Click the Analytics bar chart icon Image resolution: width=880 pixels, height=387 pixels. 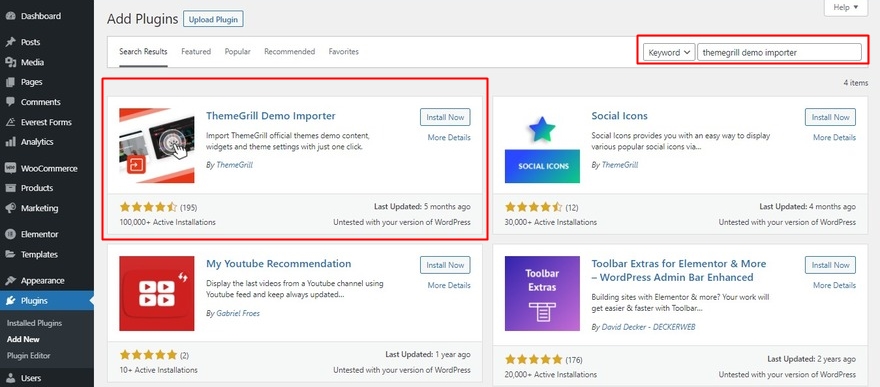tap(10, 142)
